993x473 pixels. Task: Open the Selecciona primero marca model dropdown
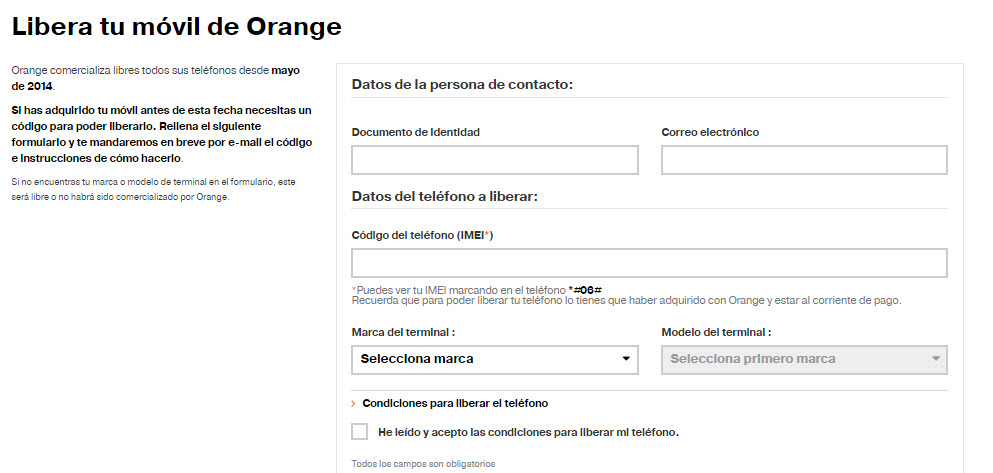click(804, 360)
